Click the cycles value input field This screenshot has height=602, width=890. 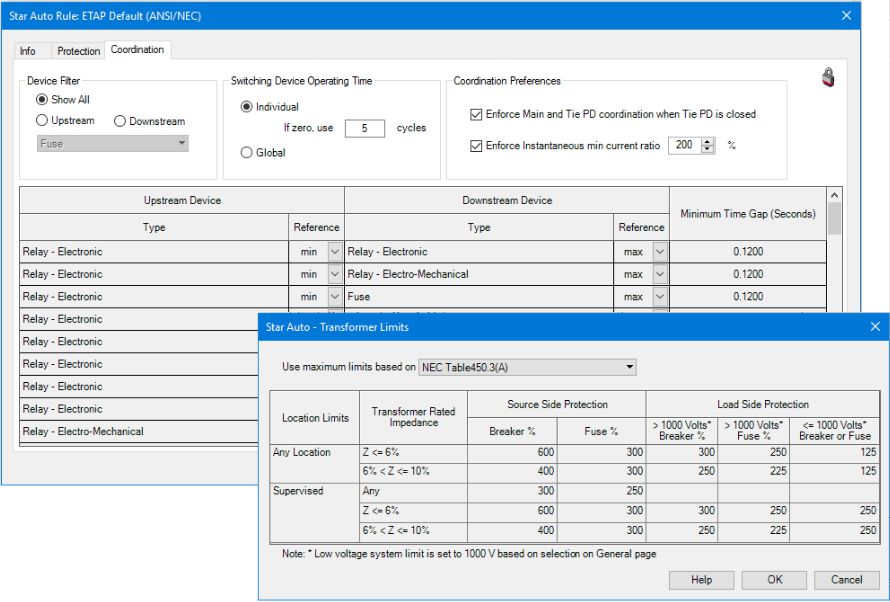pyautogui.click(x=365, y=128)
